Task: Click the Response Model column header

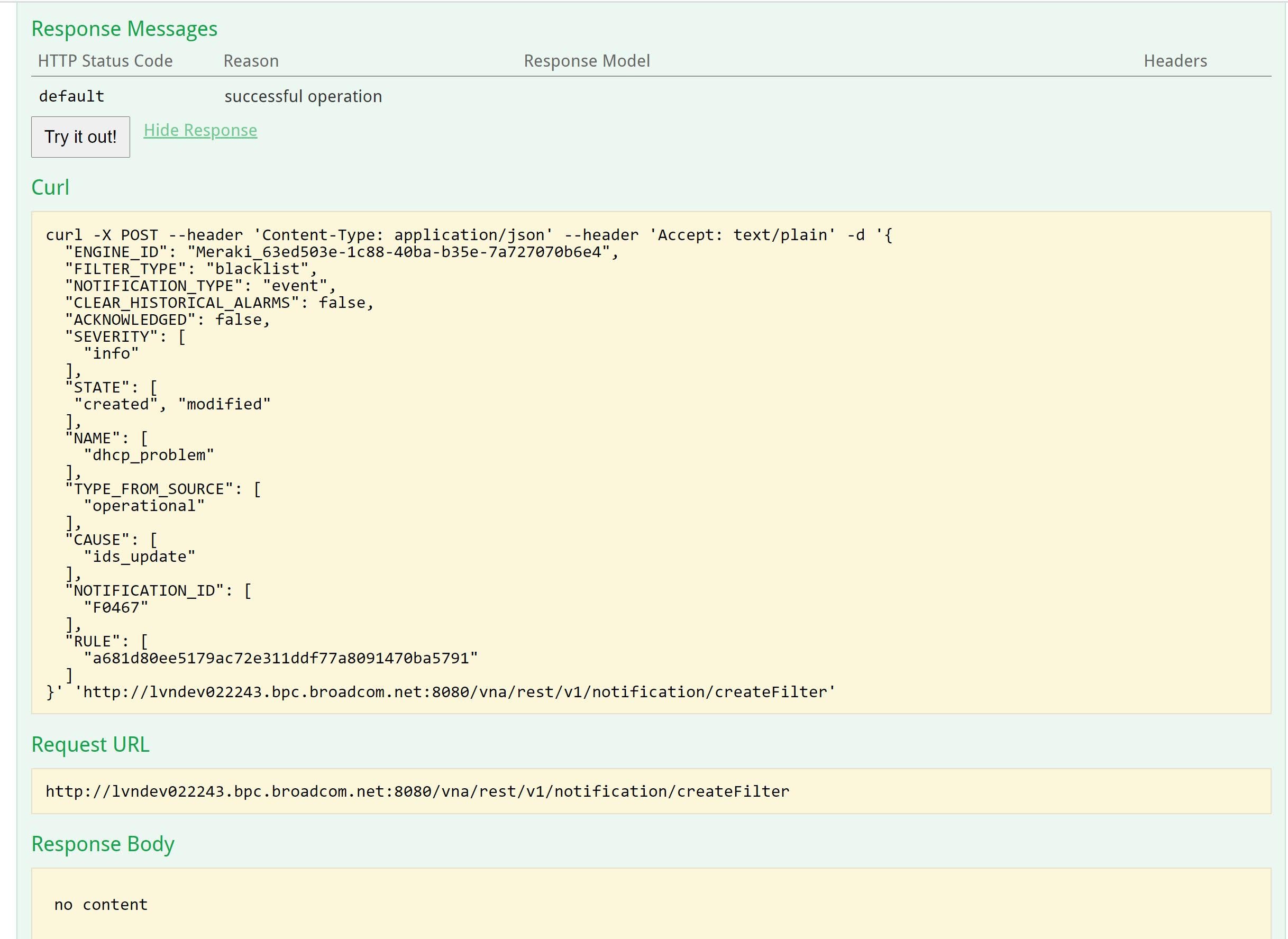Action: pyautogui.click(x=587, y=61)
